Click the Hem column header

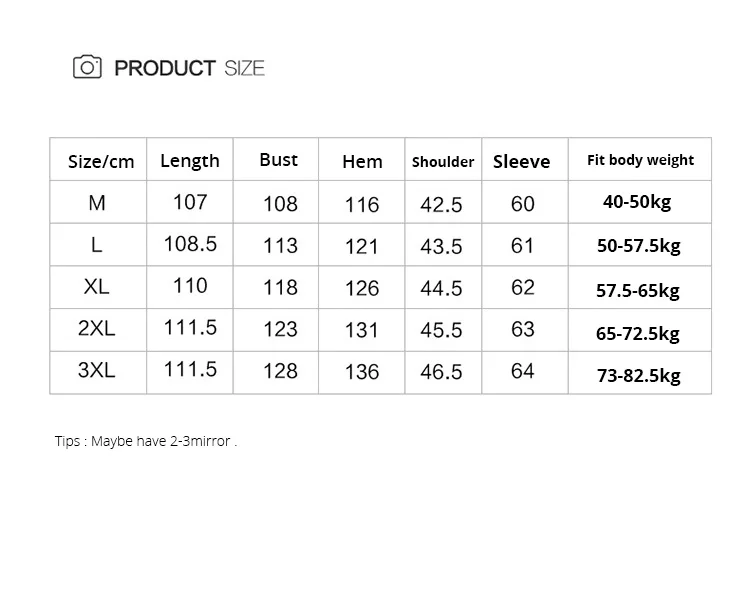(362, 161)
